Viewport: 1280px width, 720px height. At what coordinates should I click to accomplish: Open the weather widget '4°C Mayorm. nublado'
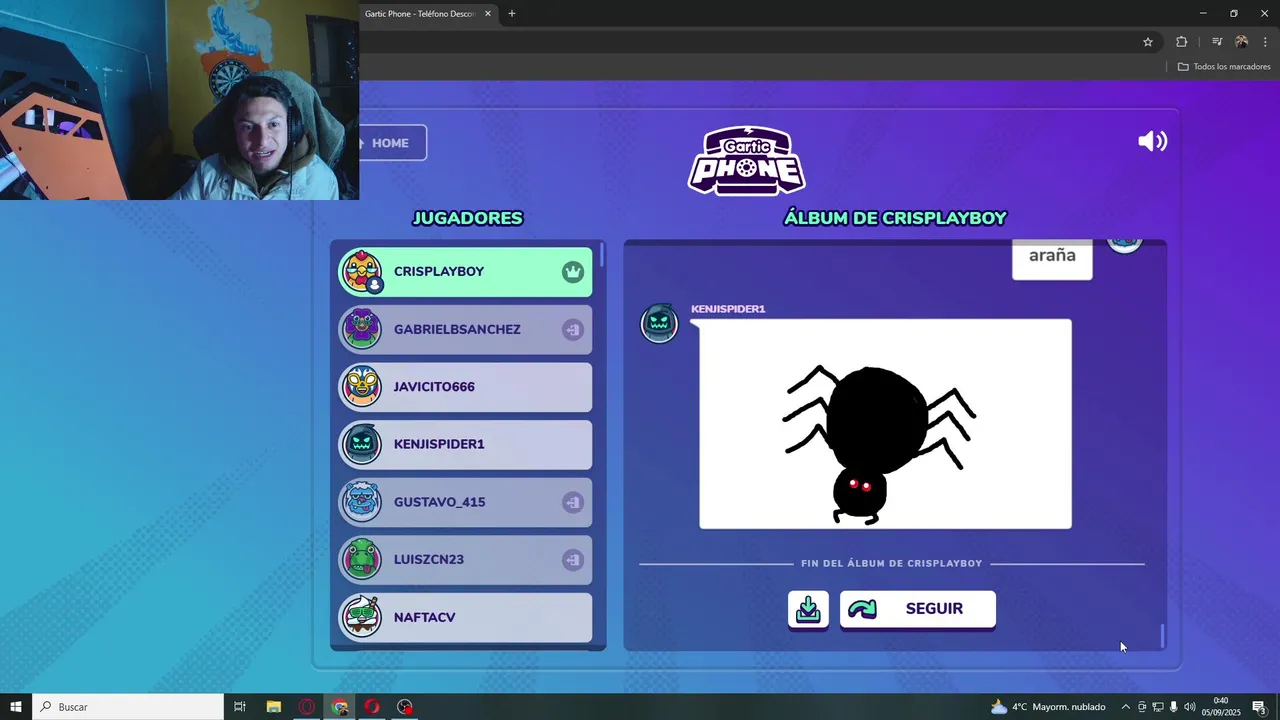click(x=1048, y=707)
